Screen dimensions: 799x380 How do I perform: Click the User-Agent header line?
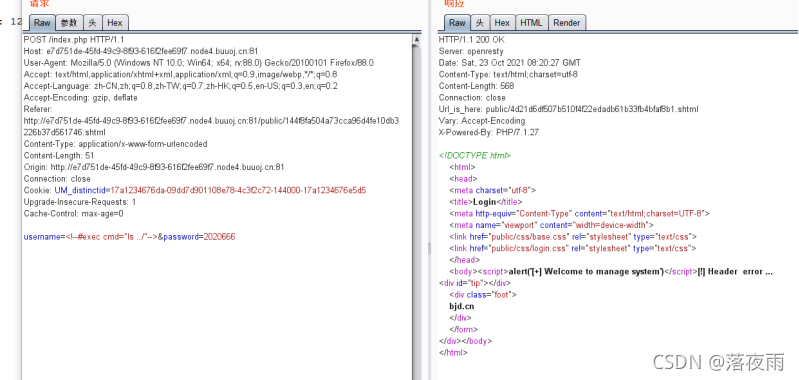(x=199, y=63)
